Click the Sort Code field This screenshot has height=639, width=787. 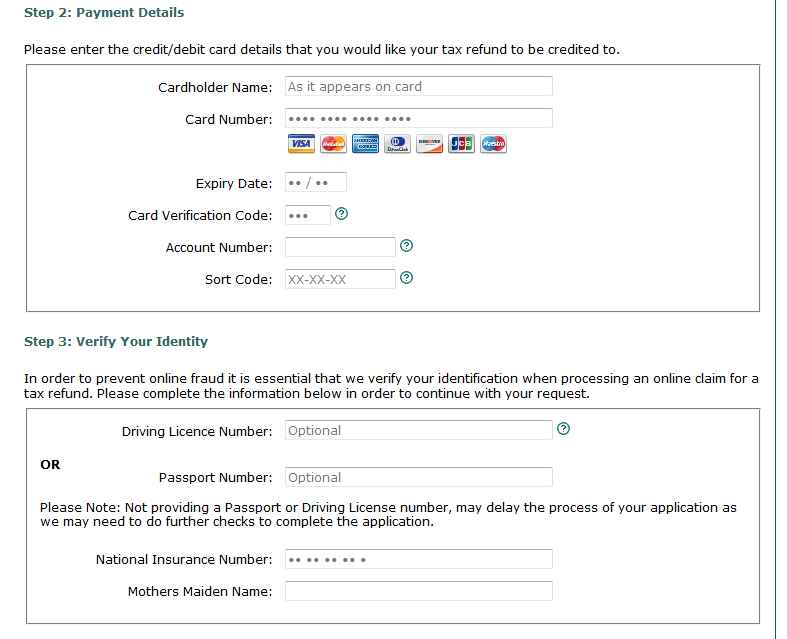point(340,279)
